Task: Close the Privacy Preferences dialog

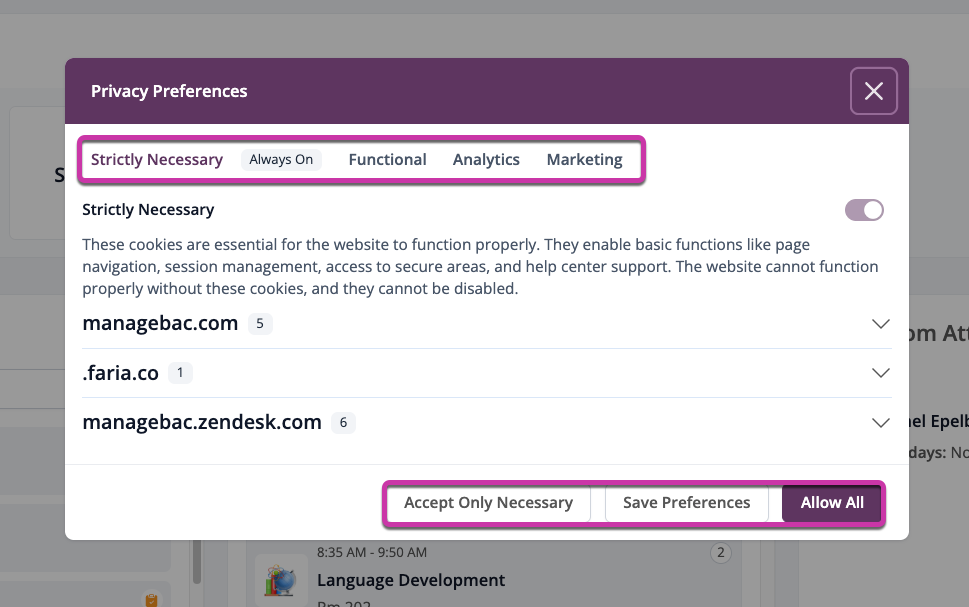Action: click(873, 91)
